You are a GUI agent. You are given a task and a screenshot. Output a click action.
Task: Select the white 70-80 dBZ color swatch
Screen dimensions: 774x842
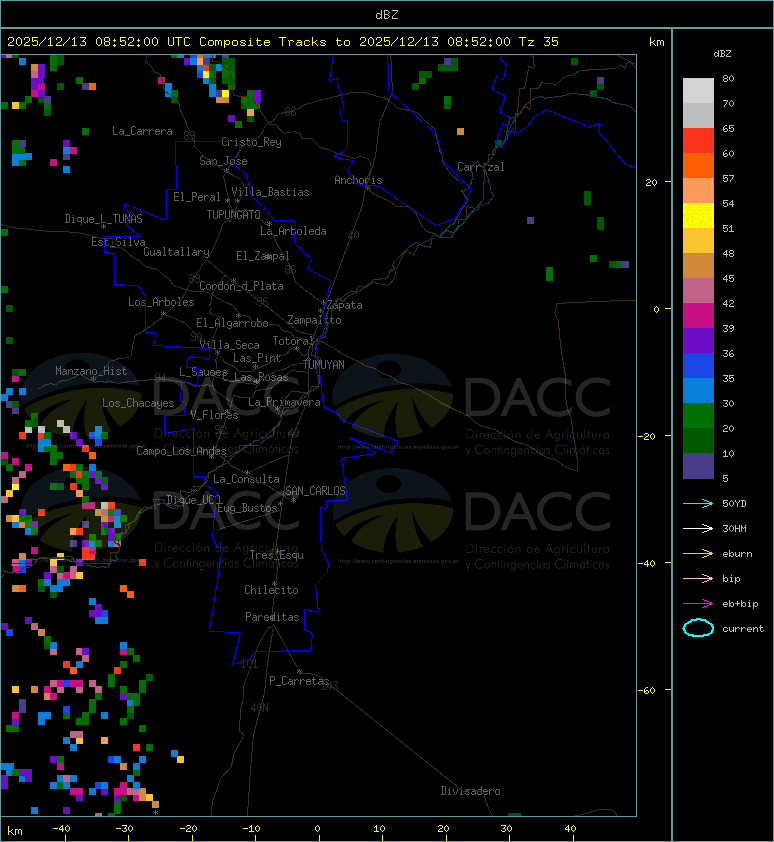698,91
